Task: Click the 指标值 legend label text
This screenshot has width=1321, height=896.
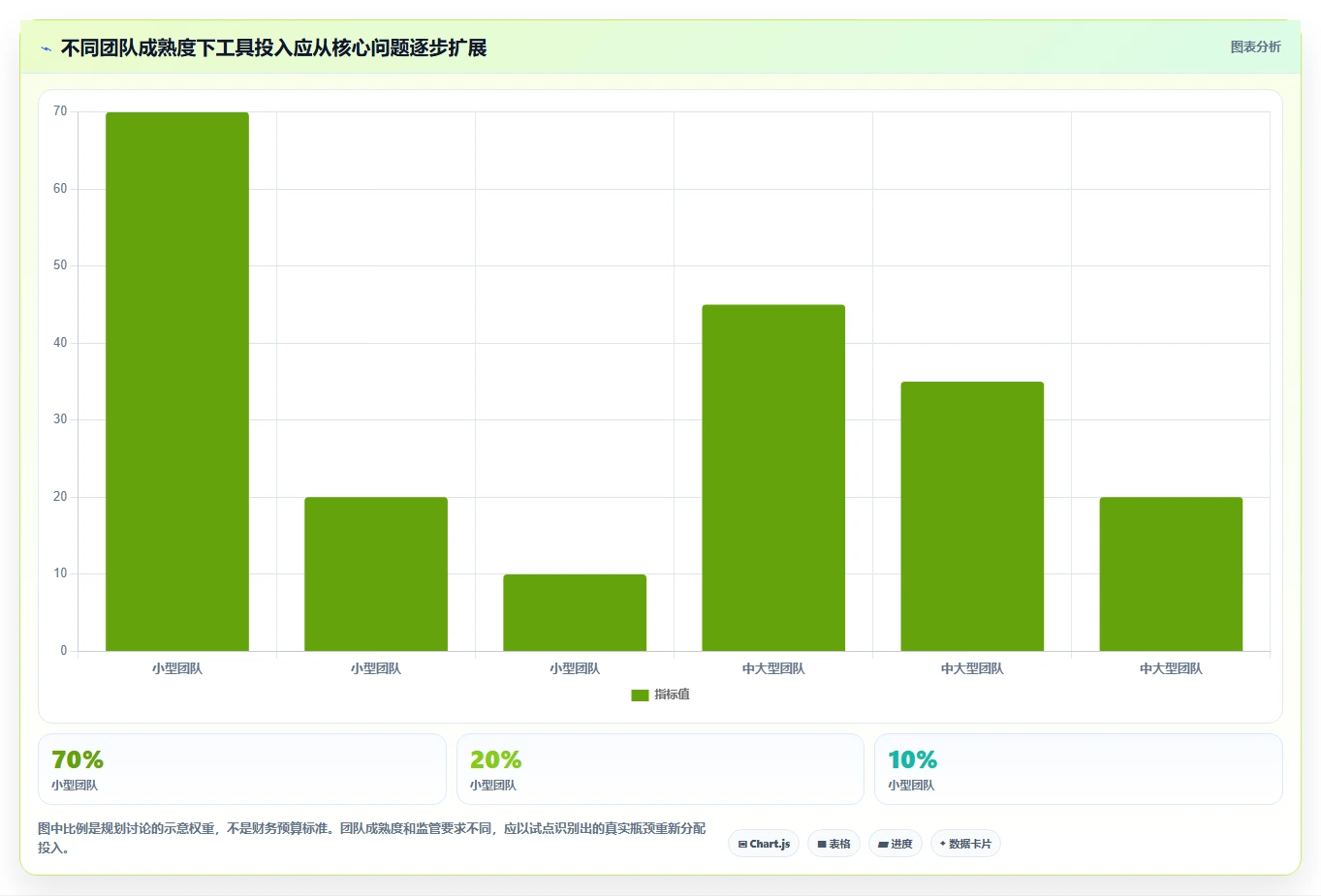Action: click(x=672, y=695)
